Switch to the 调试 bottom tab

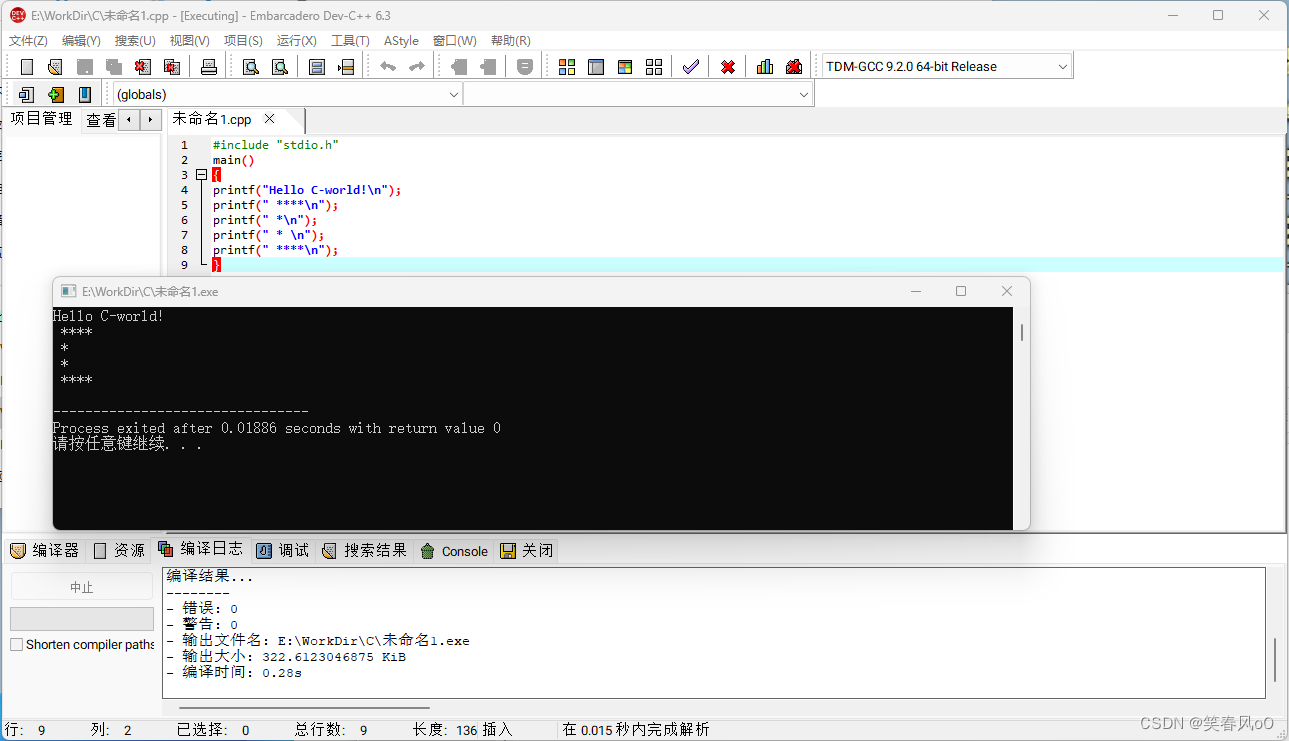[283, 550]
